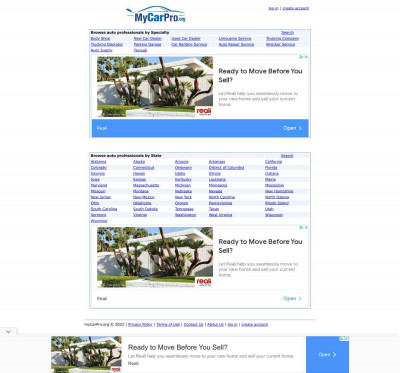
Task: Select the Limousine Service specialty
Action: [x=235, y=39]
